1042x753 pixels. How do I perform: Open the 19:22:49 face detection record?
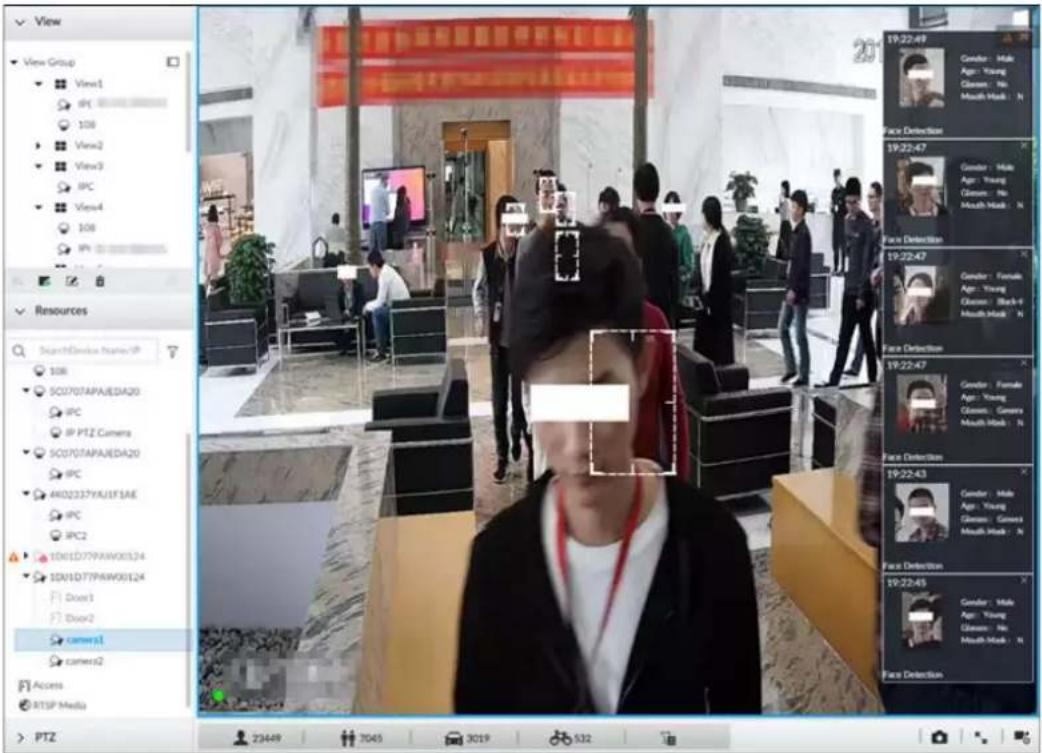click(958, 84)
